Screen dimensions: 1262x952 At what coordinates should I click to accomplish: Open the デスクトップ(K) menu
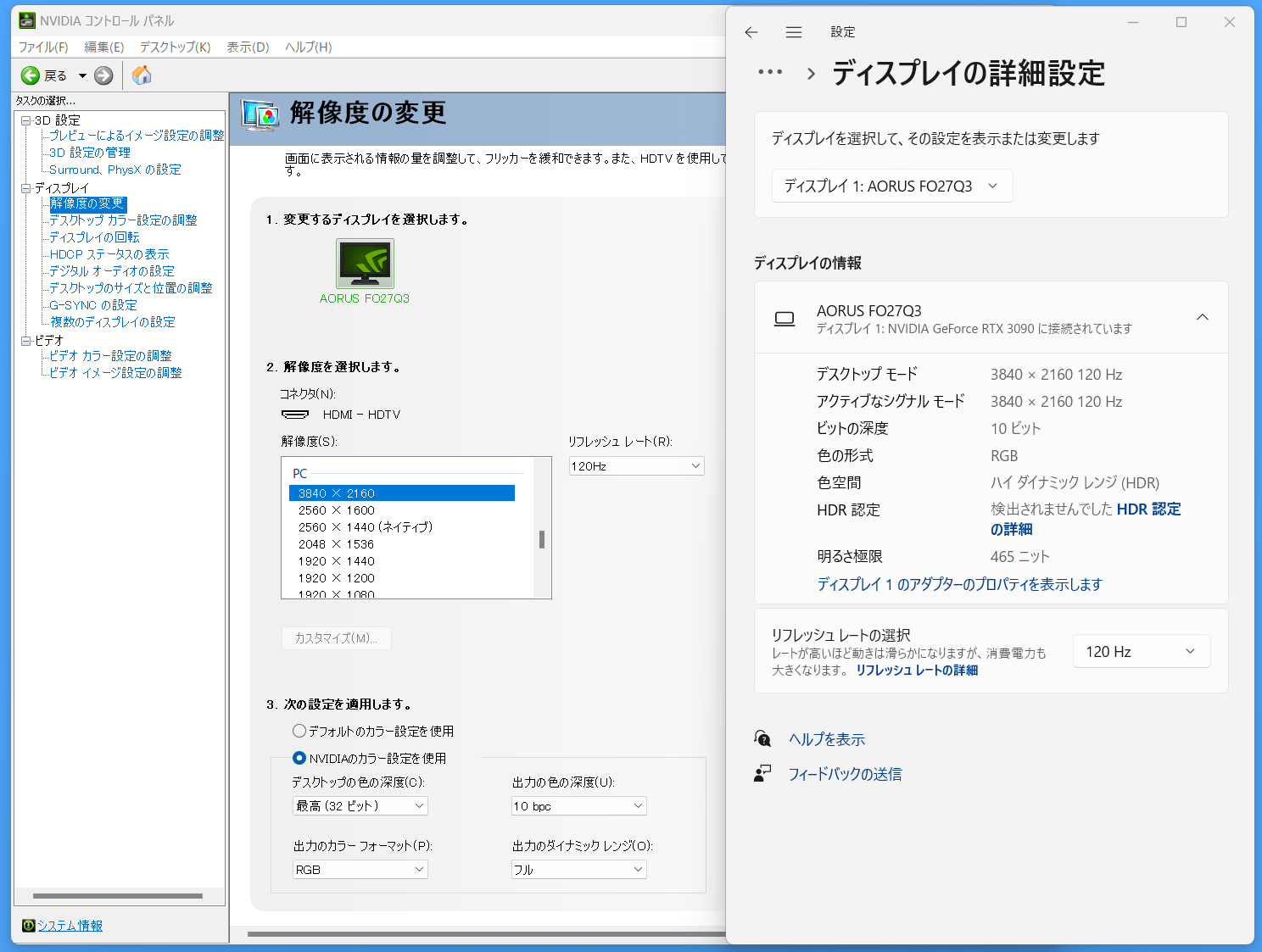tap(175, 47)
